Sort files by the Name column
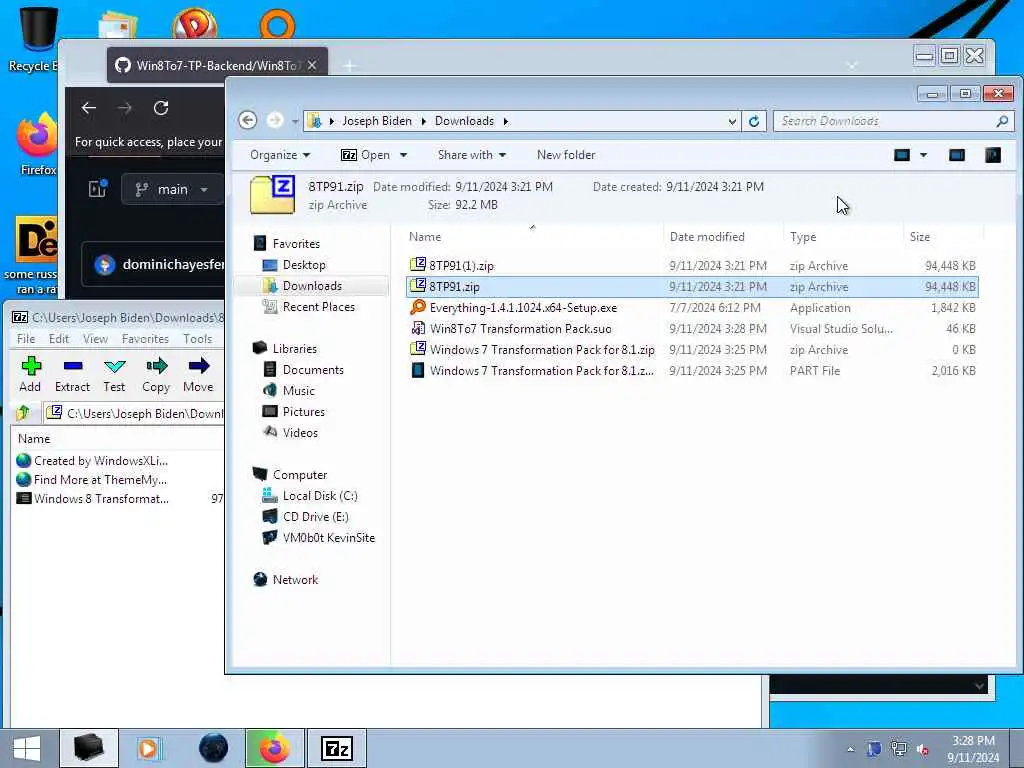This screenshot has width=1024, height=768. coord(425,236)
